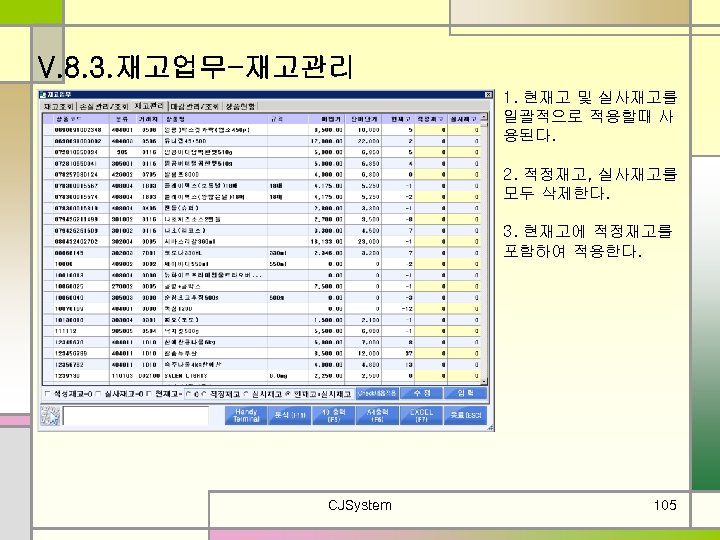Image resolution: width=720 pixels, height=540 pixels.
Task: Click the 종료 (ESC) button
Action: tap(466, 416)
